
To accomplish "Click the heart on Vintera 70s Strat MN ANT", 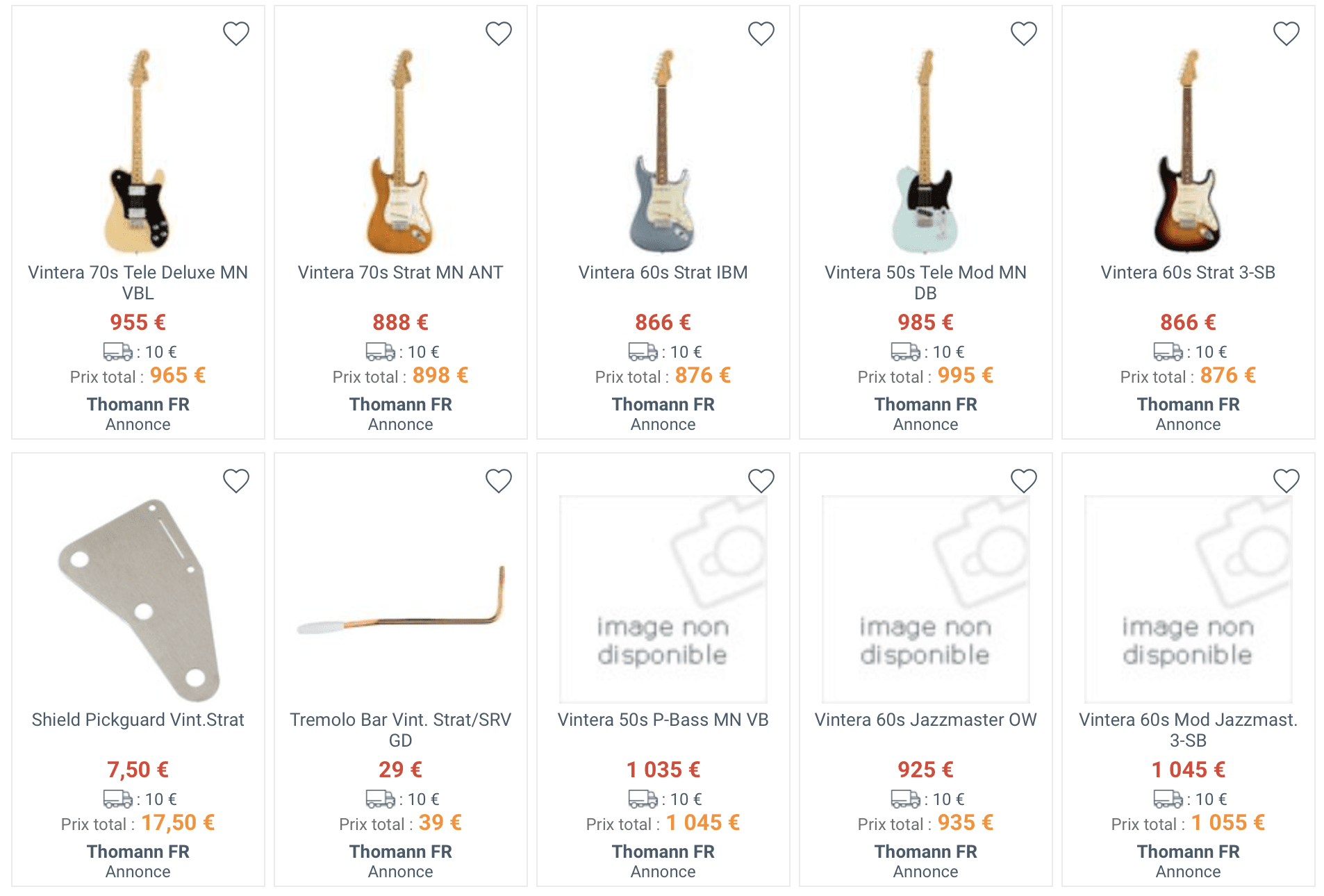I will (x=498, y=33).
